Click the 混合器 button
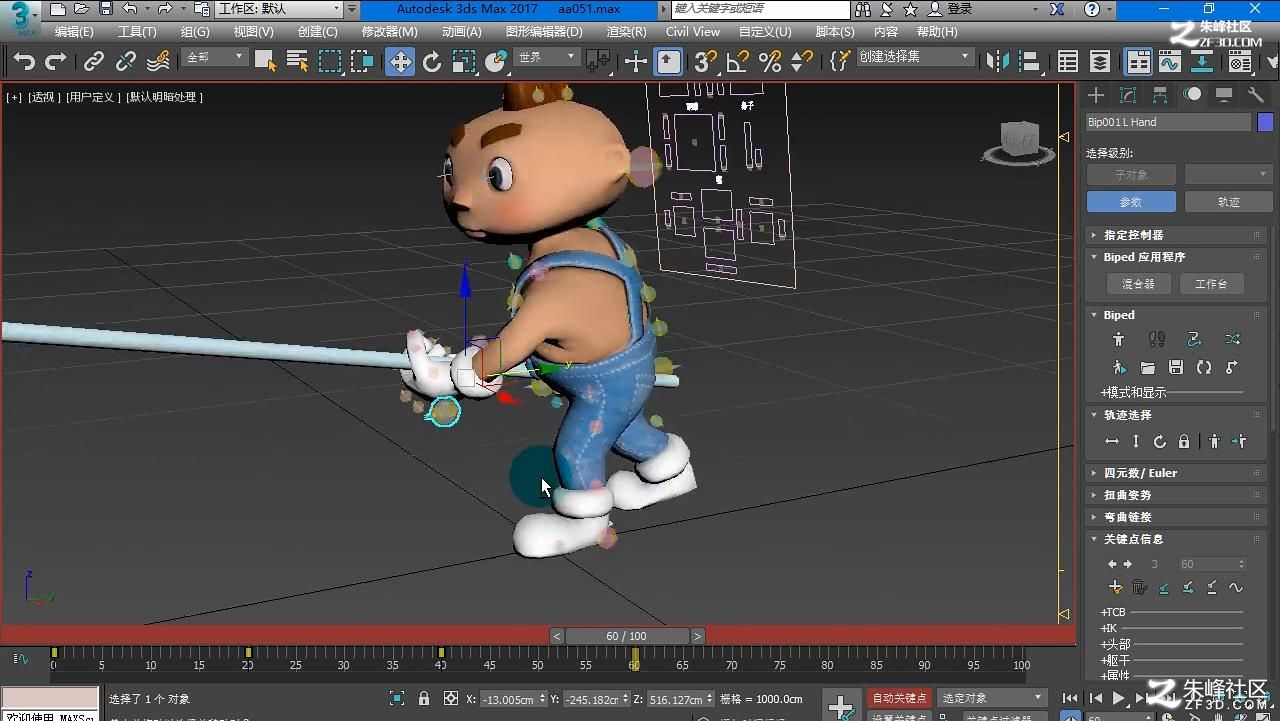1280x721 pixels. (1138, 284)
